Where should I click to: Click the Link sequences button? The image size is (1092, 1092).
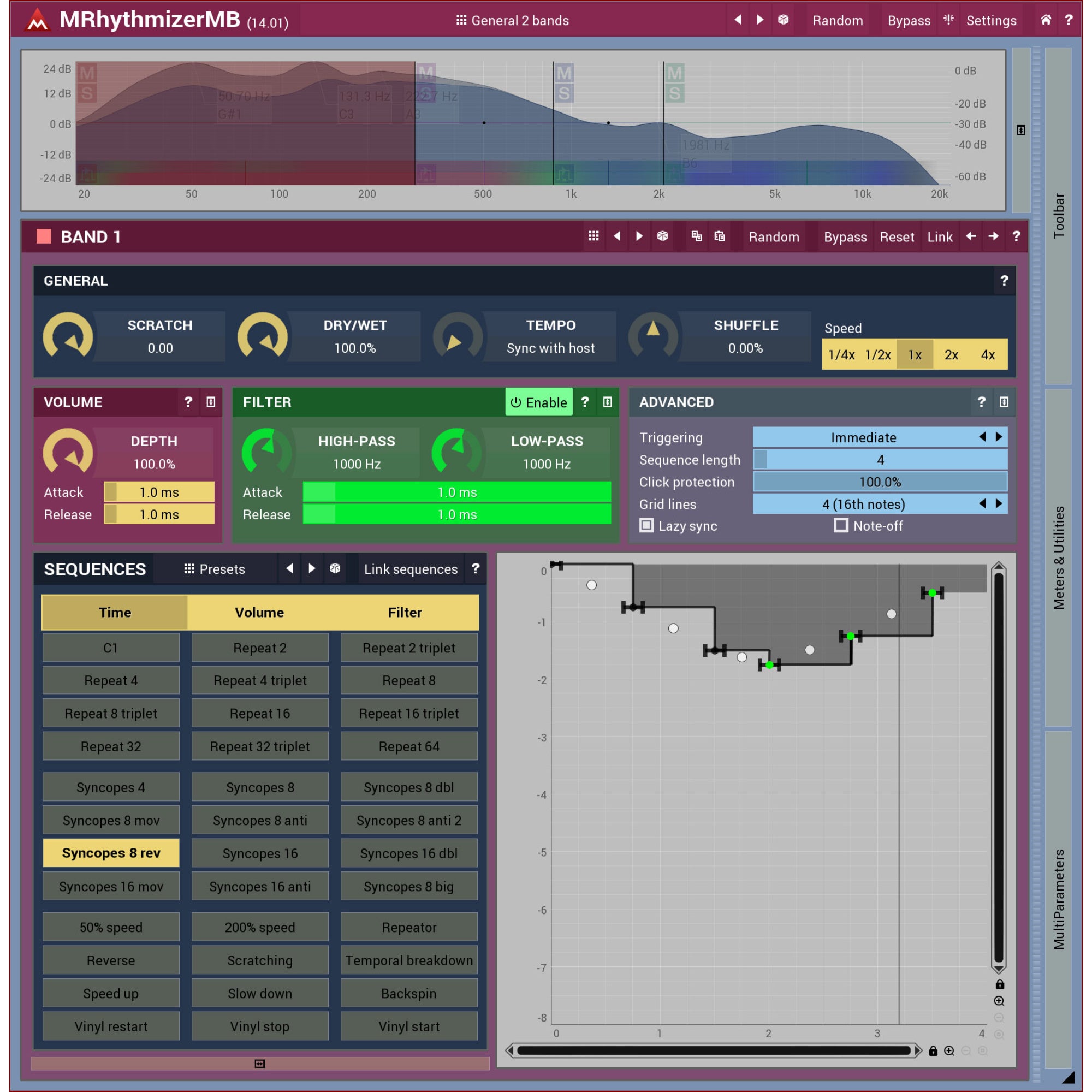(x=411, y=569)
